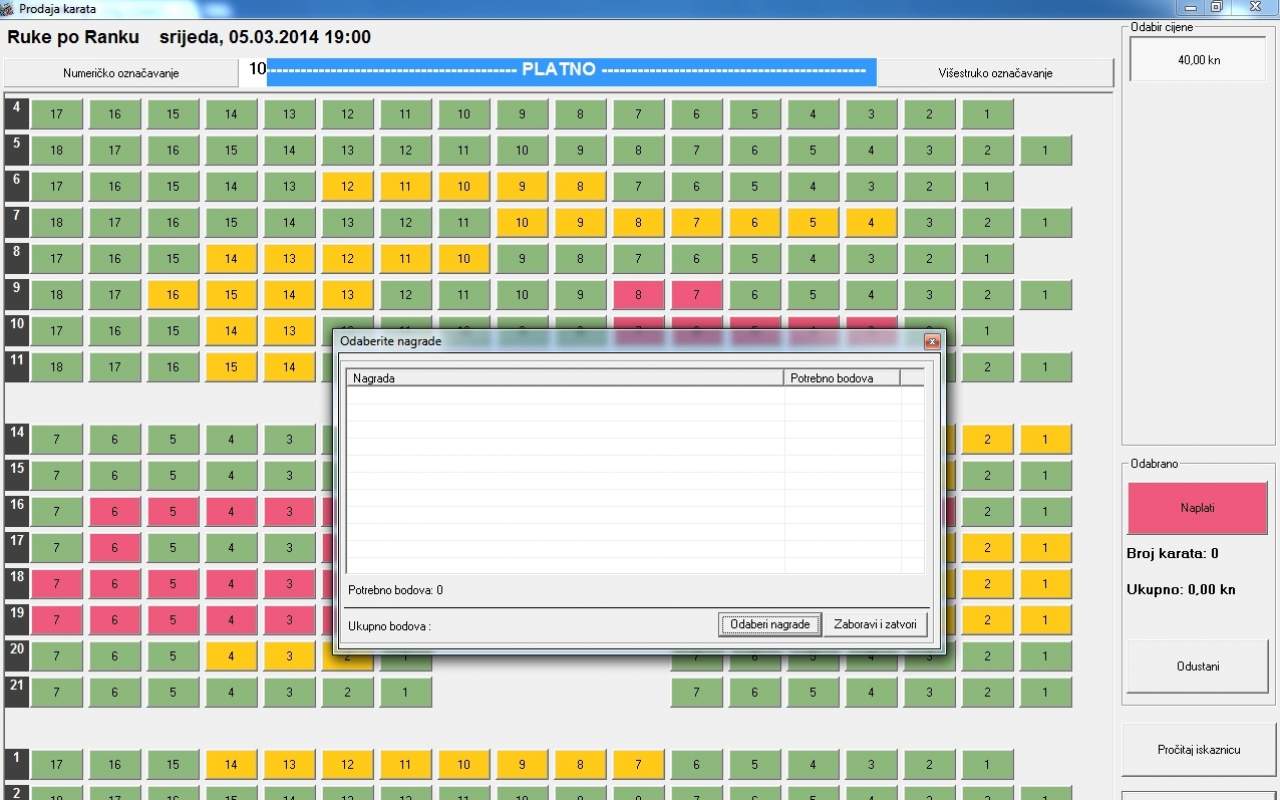The width and height of the screenshot is (1280, 800).
Task: Select green seat 18 in row 5
Action: [57, 150]
